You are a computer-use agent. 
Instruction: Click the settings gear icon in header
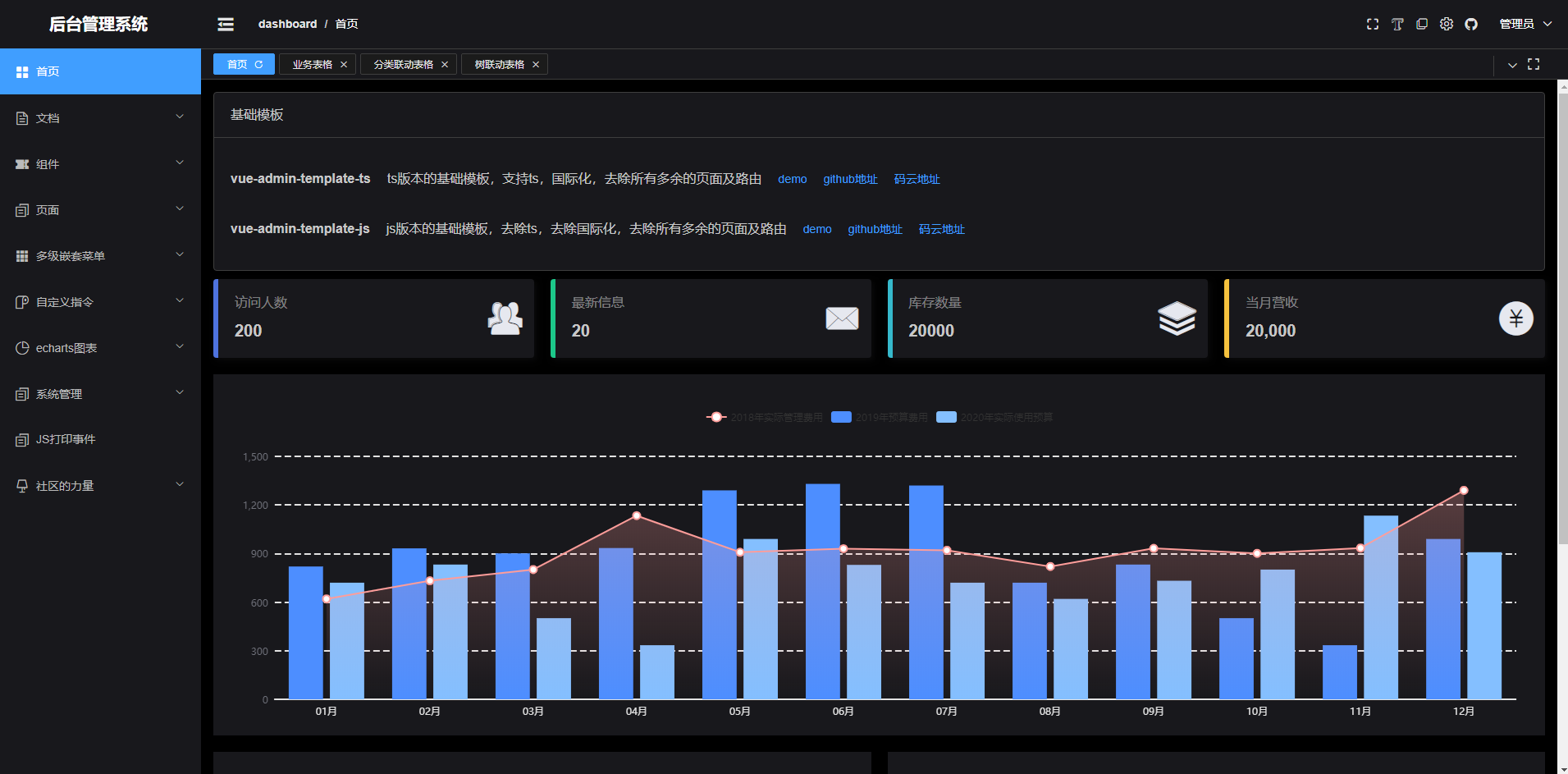click(1447, 24)
